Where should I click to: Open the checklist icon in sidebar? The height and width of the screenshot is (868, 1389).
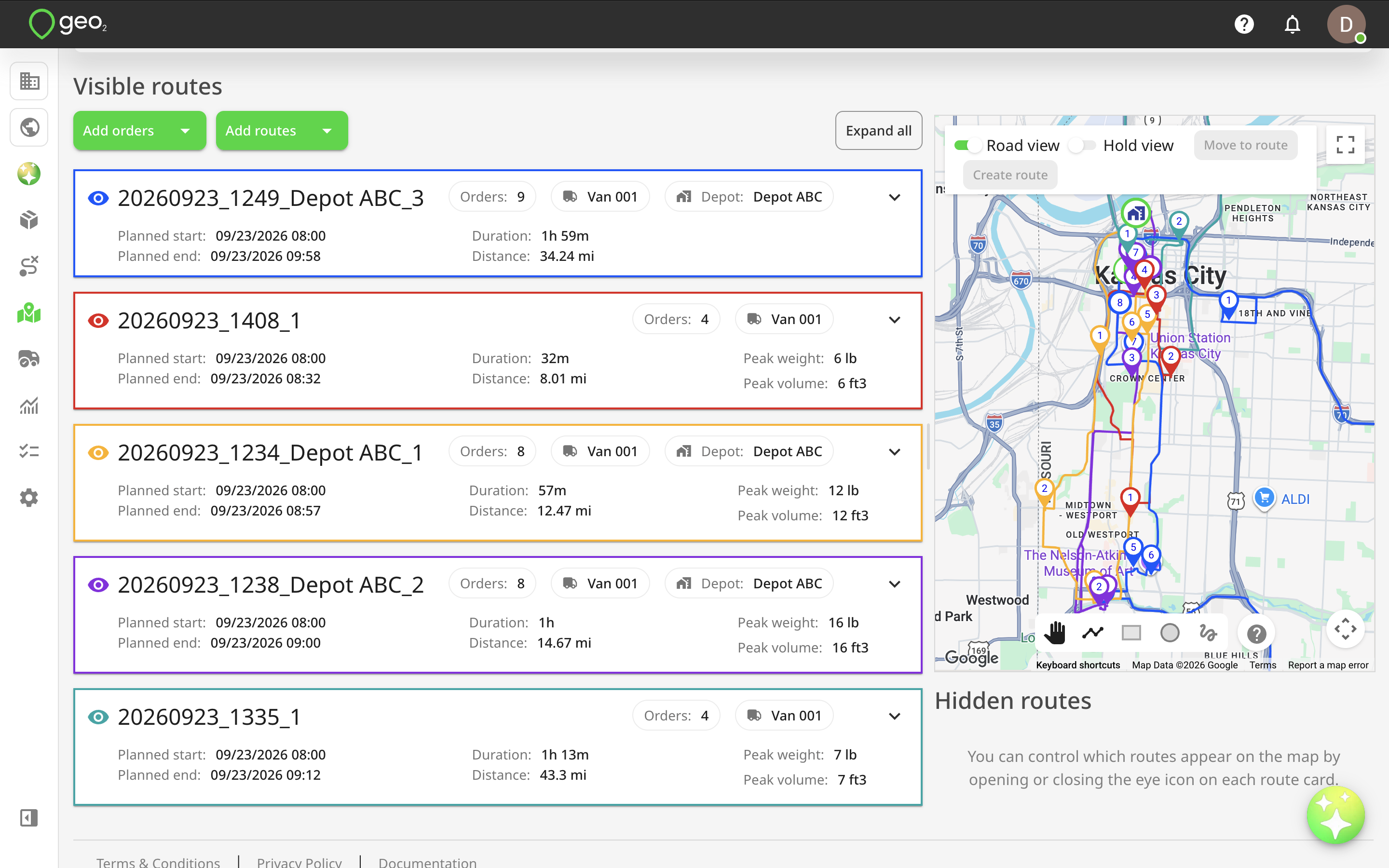click(29, 452)
